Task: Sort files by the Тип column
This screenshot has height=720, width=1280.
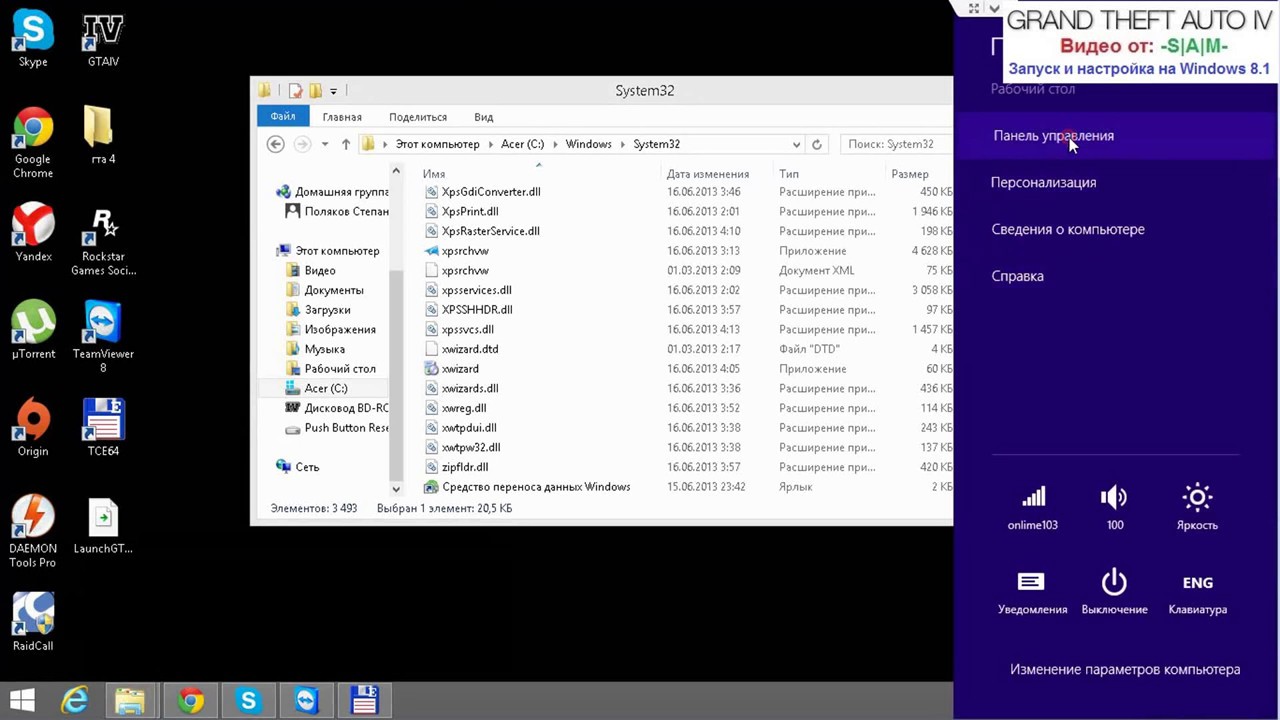Action: [x=789, y=174]
